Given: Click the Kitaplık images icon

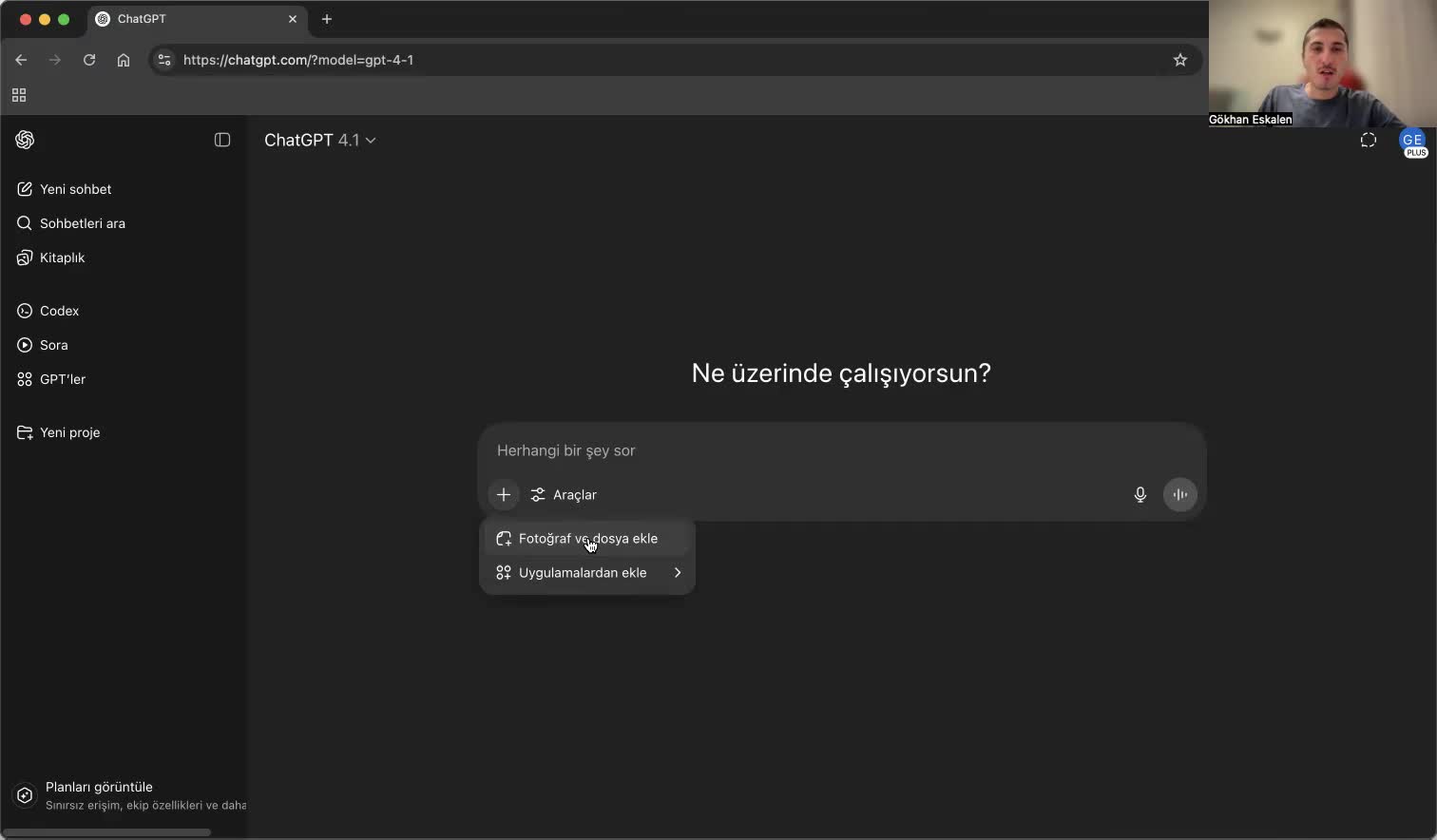Looking at the screenshot, I should [x=25, y=258].
